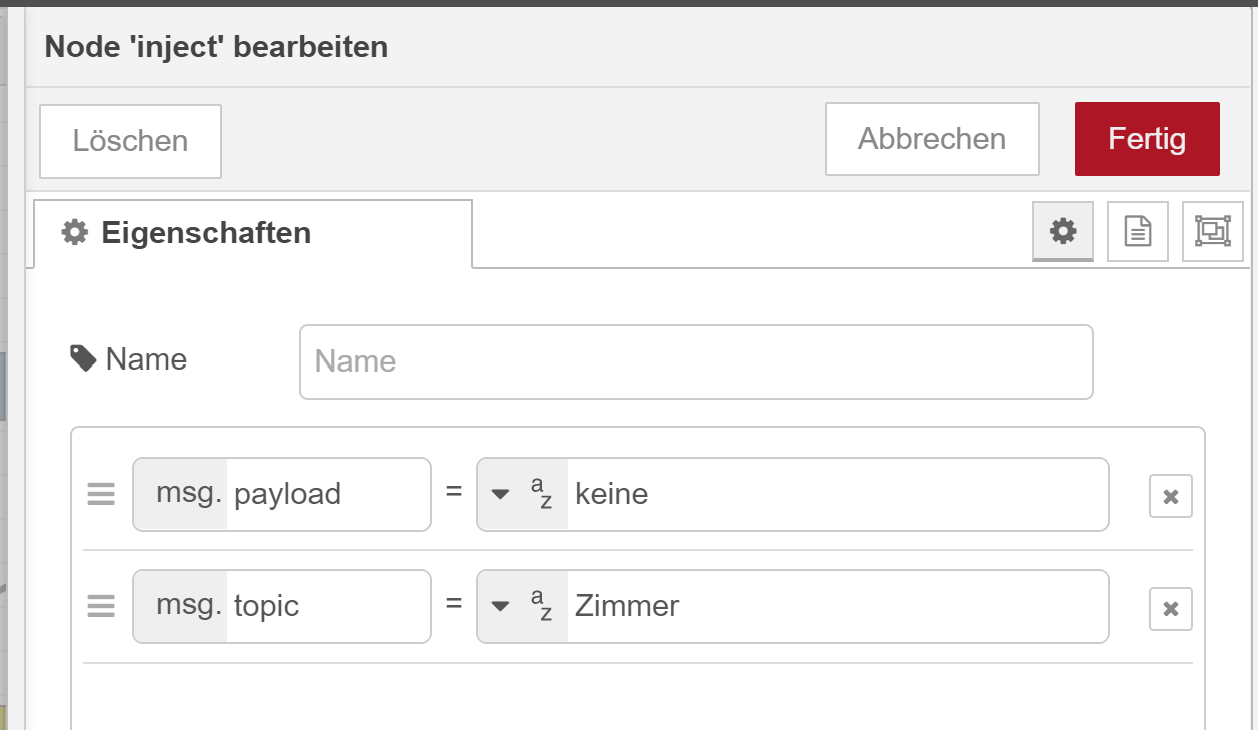
Task: Open type dropdown for payload value
Action: pyautogui.click(x=501, y=495)
